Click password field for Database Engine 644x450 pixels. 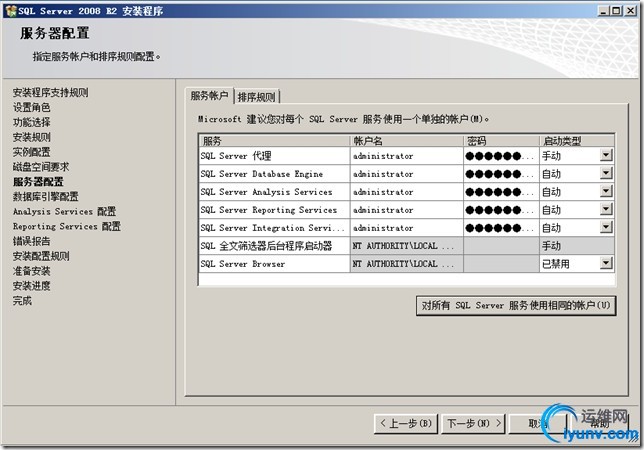[501, 174]
